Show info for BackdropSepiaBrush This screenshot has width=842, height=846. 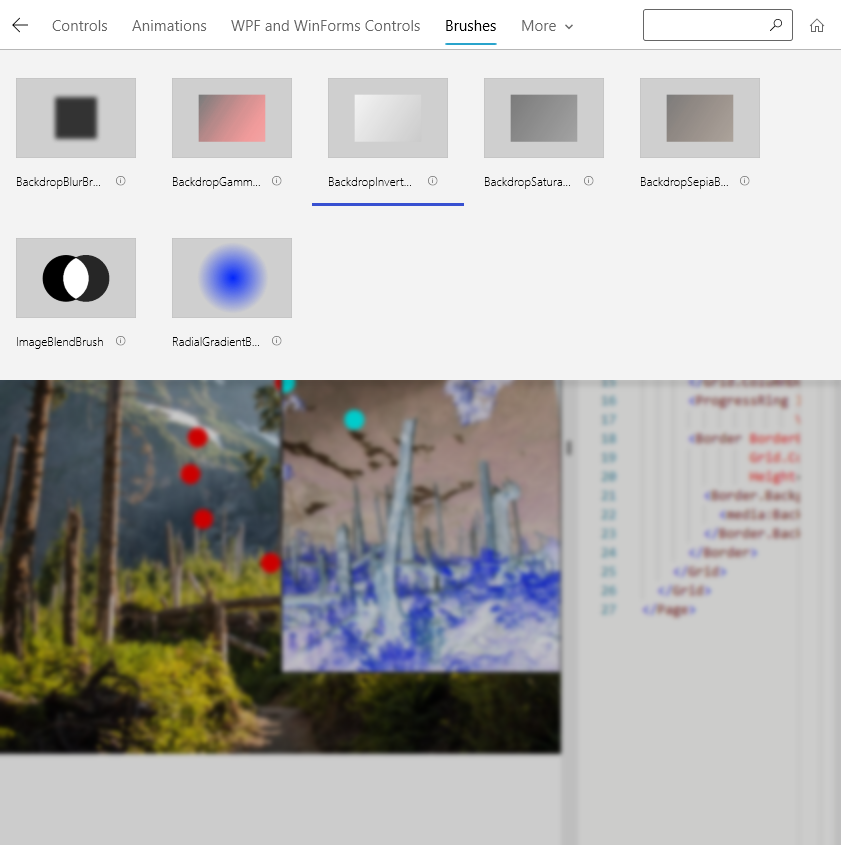[744, 181]
